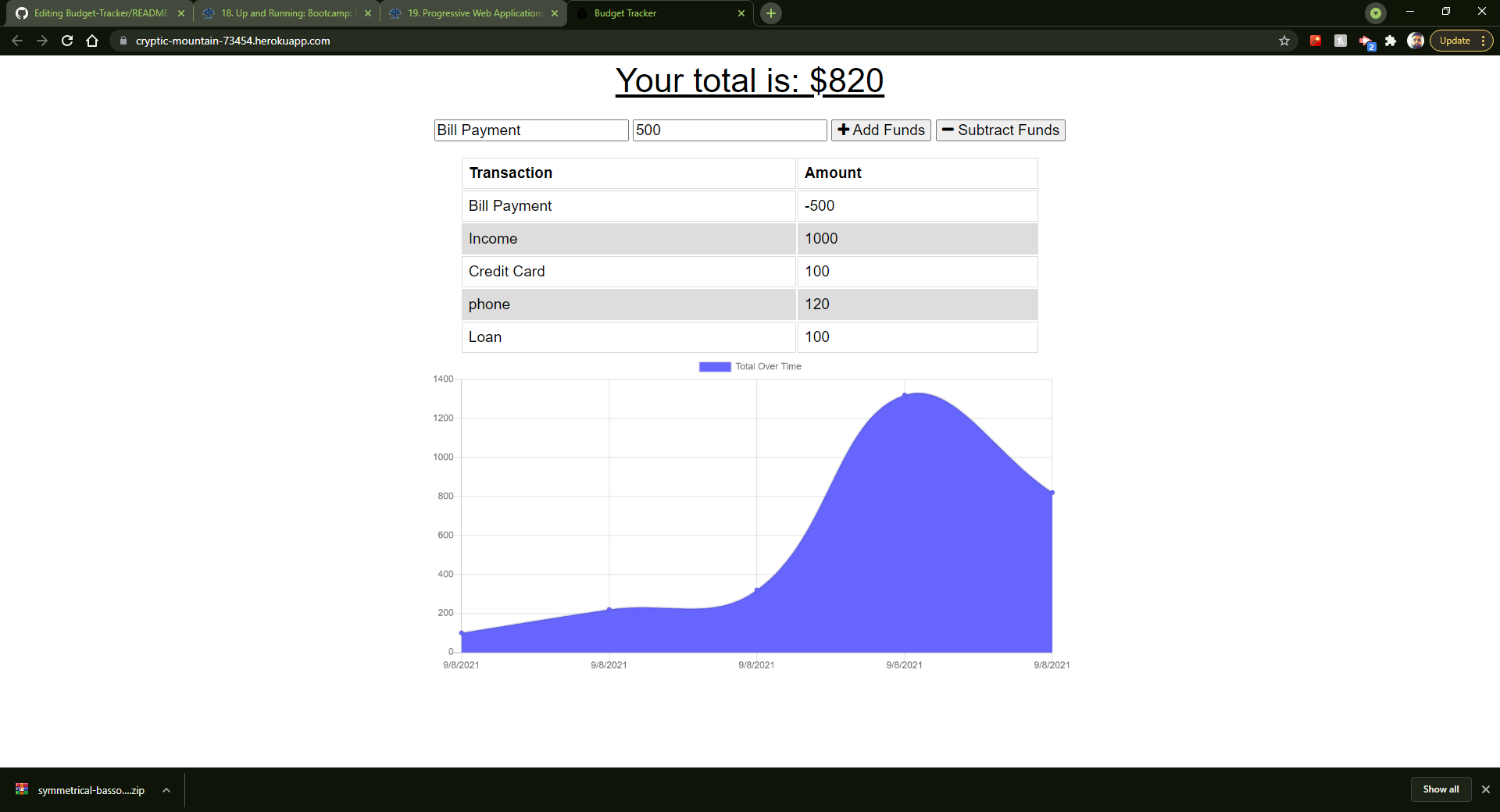
Task: Bookmark the page with the star icon
Action: pyautogui.click(x=1284, y=41)
